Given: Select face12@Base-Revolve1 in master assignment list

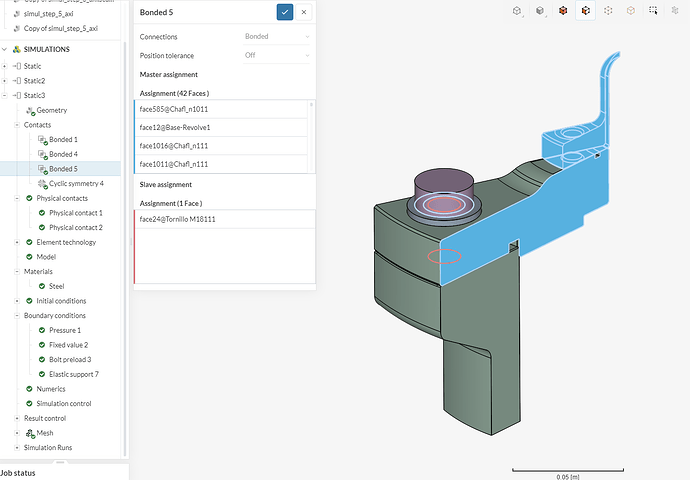Looking at the screenshot, I should click(x=175, y=127).
